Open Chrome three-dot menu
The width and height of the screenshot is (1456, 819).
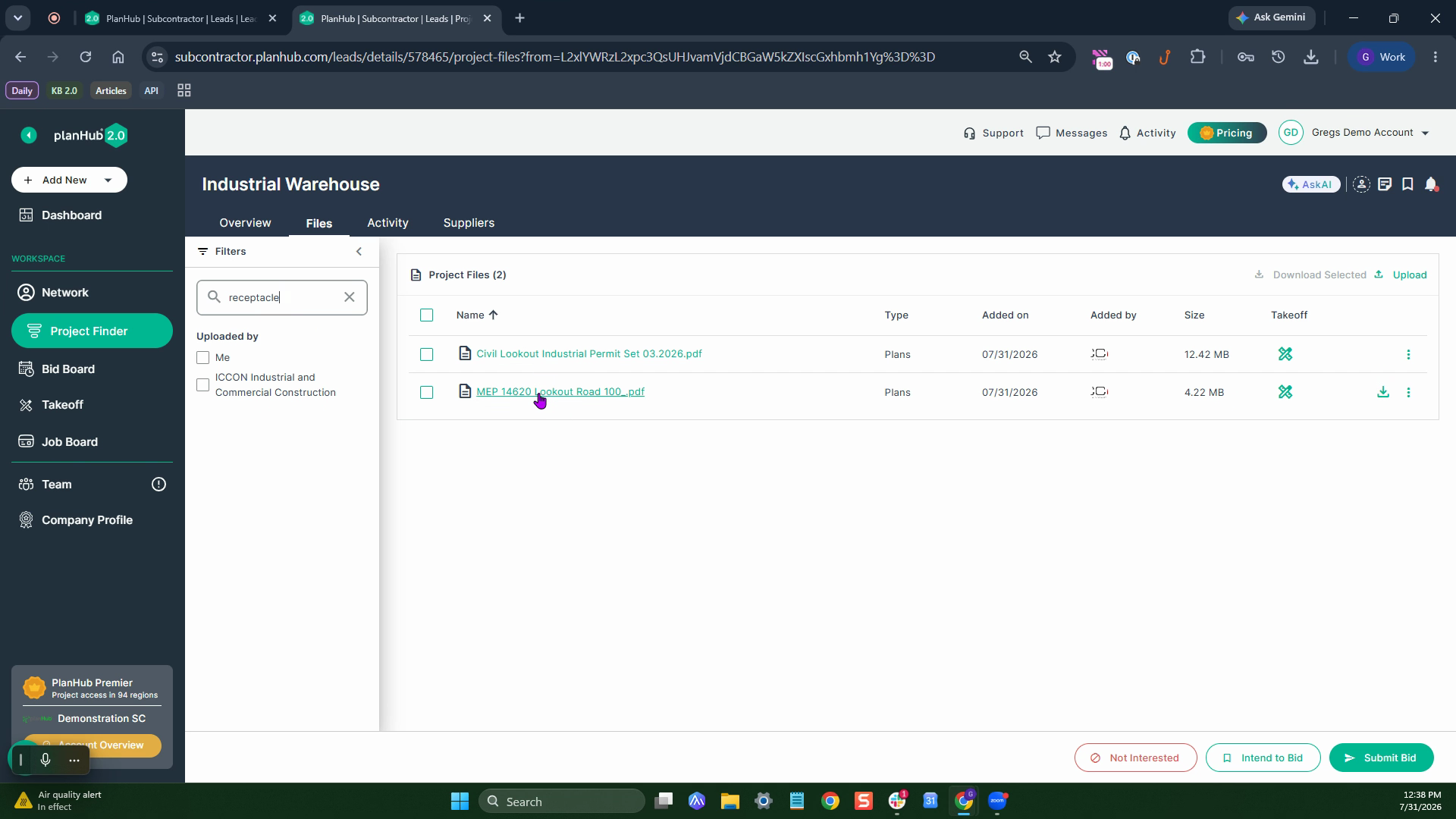(x=1435, y=57)
